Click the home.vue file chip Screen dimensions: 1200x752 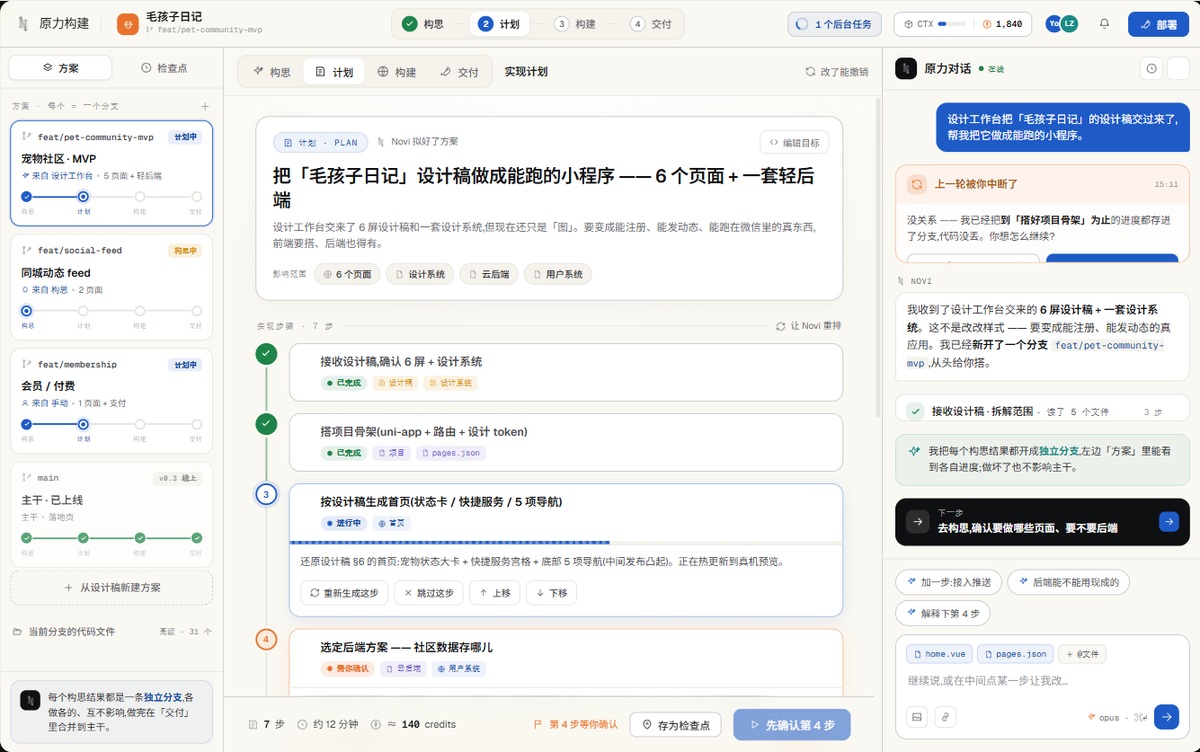click(x=939, y=654)
